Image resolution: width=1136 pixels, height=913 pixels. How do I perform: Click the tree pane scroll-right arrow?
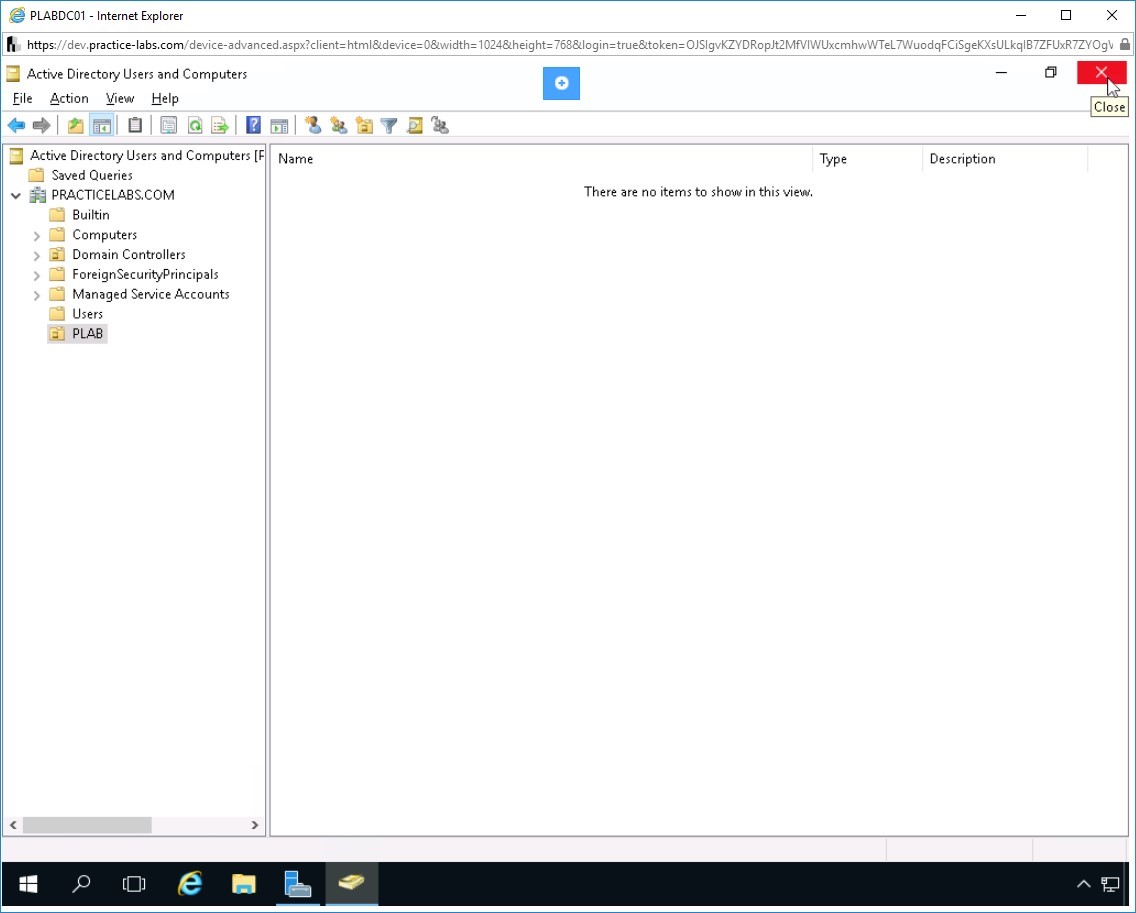click(254, 825)
